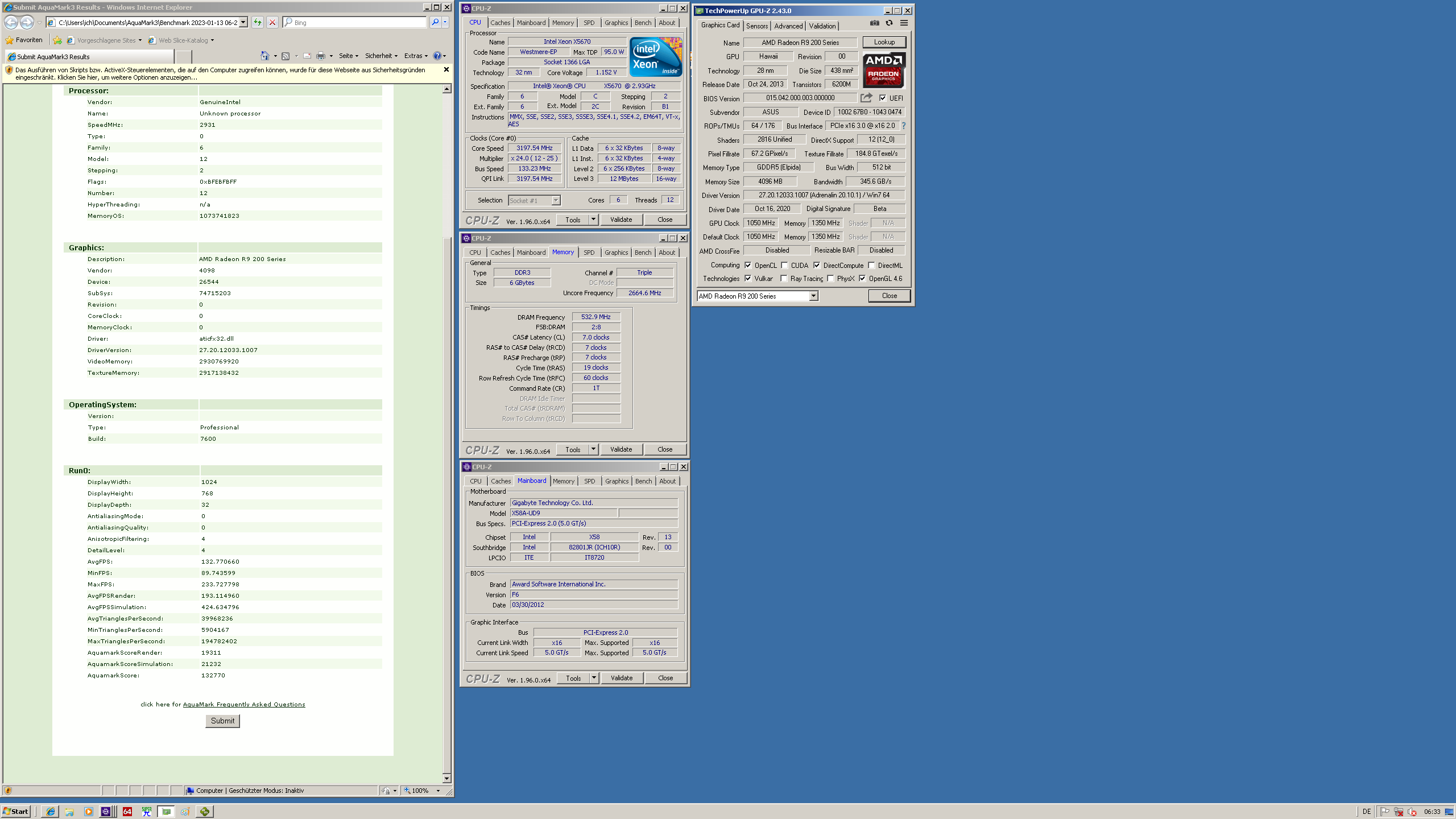The height and width of the screenshot is (819, 1456).
Task: Toggle the Ray Tracing checkbox
Action: click(x=784, y=279)
